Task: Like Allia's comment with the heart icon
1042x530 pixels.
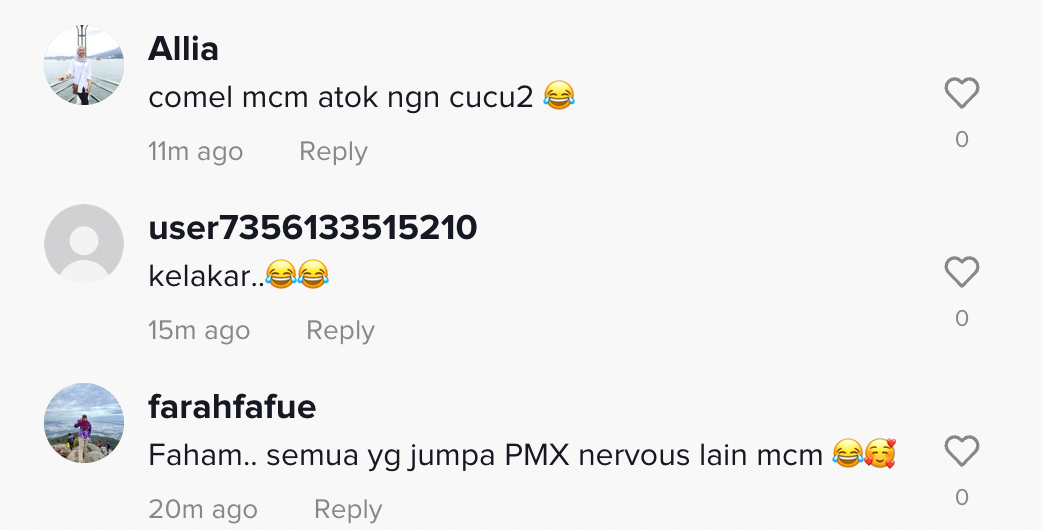Action: [x=962, y=93]
